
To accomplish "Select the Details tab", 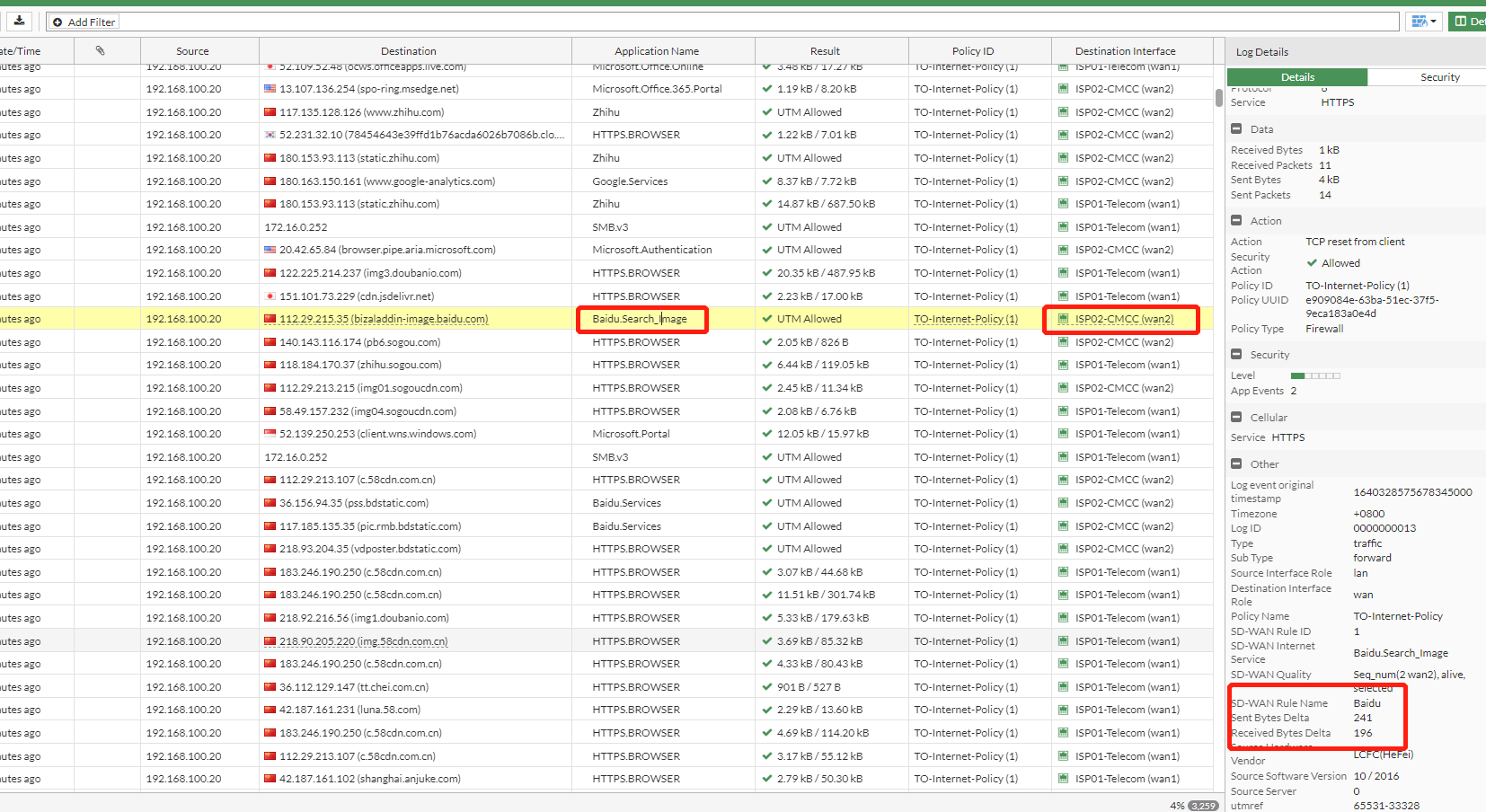I will [x=1297, y=77].
